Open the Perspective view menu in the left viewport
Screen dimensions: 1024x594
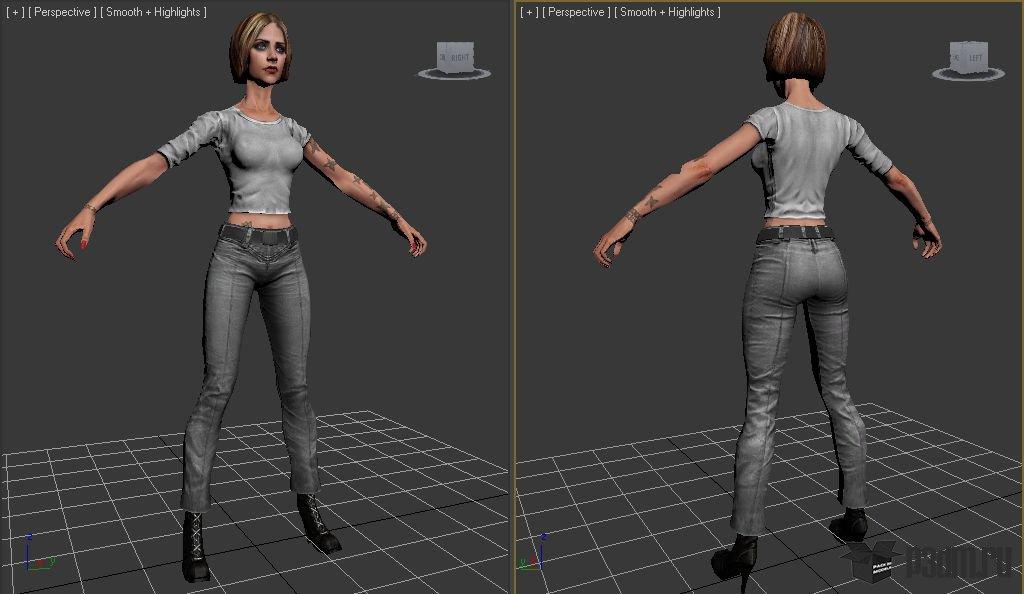point(62,12)
